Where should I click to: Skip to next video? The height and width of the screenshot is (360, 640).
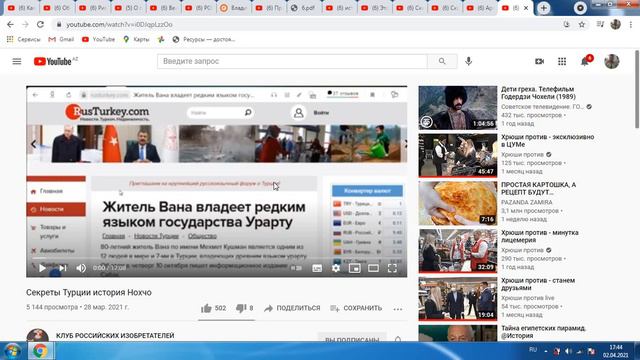pyautogui.click(x=62, y=268)
